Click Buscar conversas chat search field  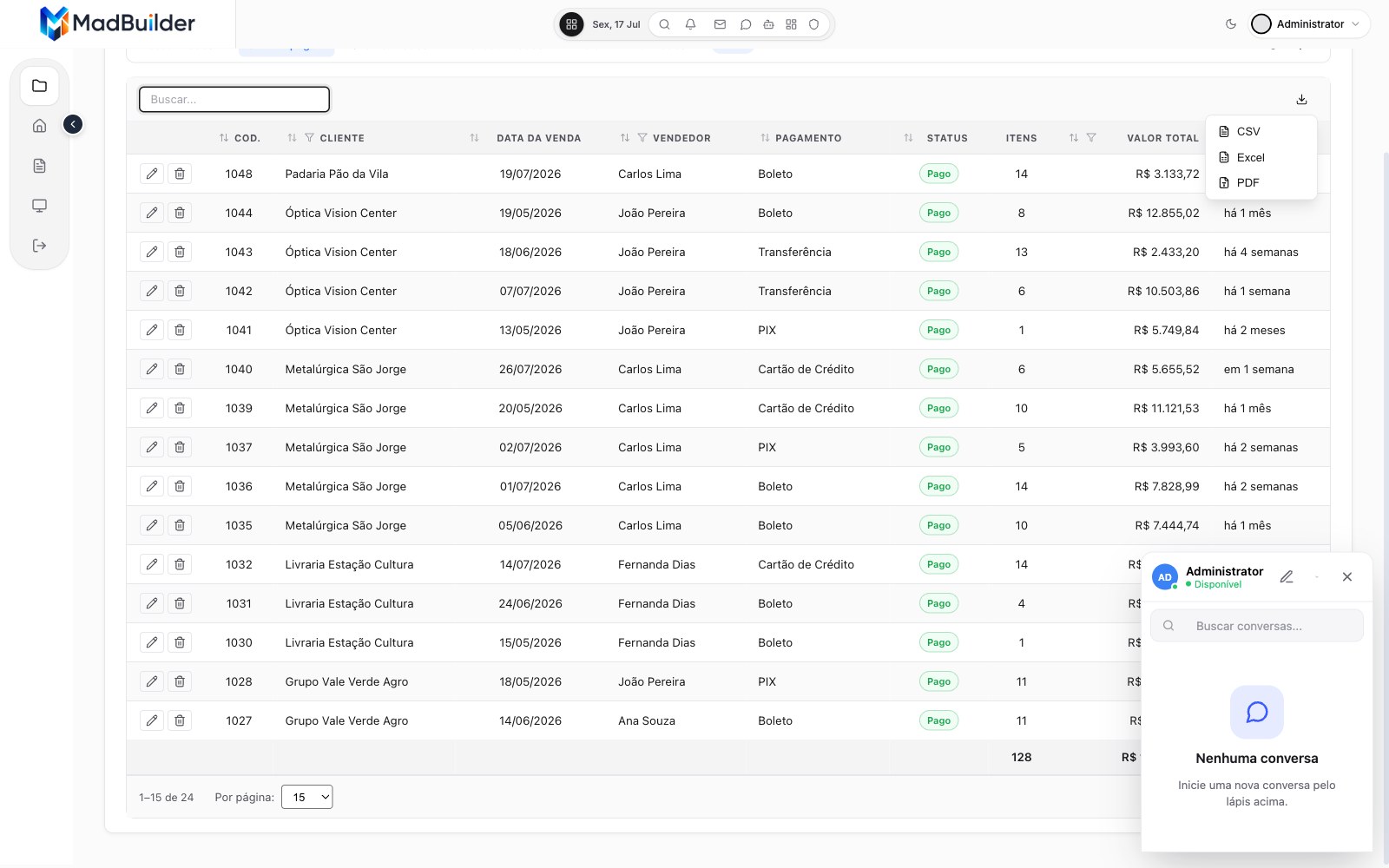pos(1257,626)
